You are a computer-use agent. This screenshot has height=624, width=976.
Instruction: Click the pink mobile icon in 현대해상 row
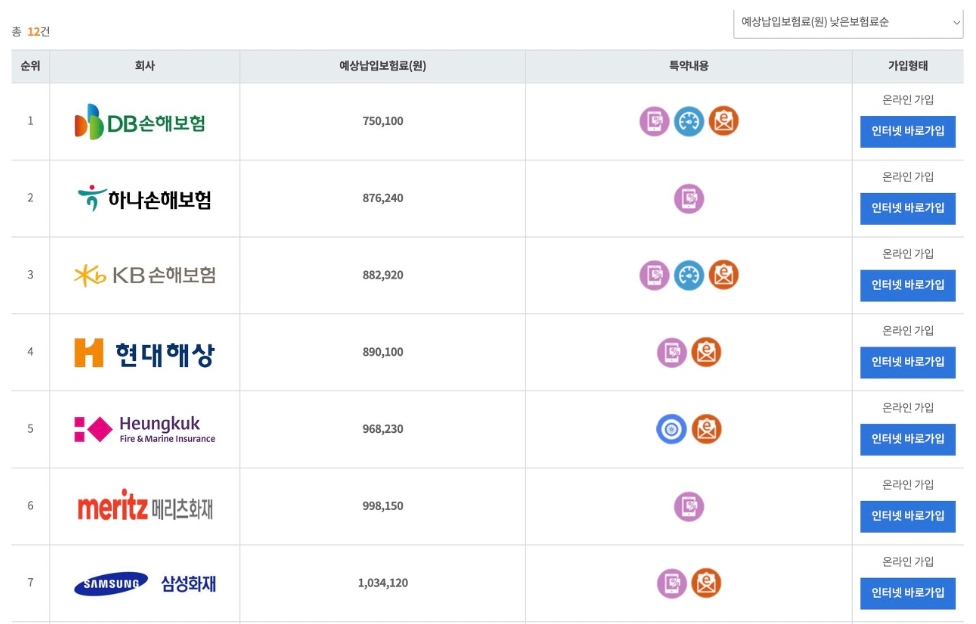[x=672, y=352]
